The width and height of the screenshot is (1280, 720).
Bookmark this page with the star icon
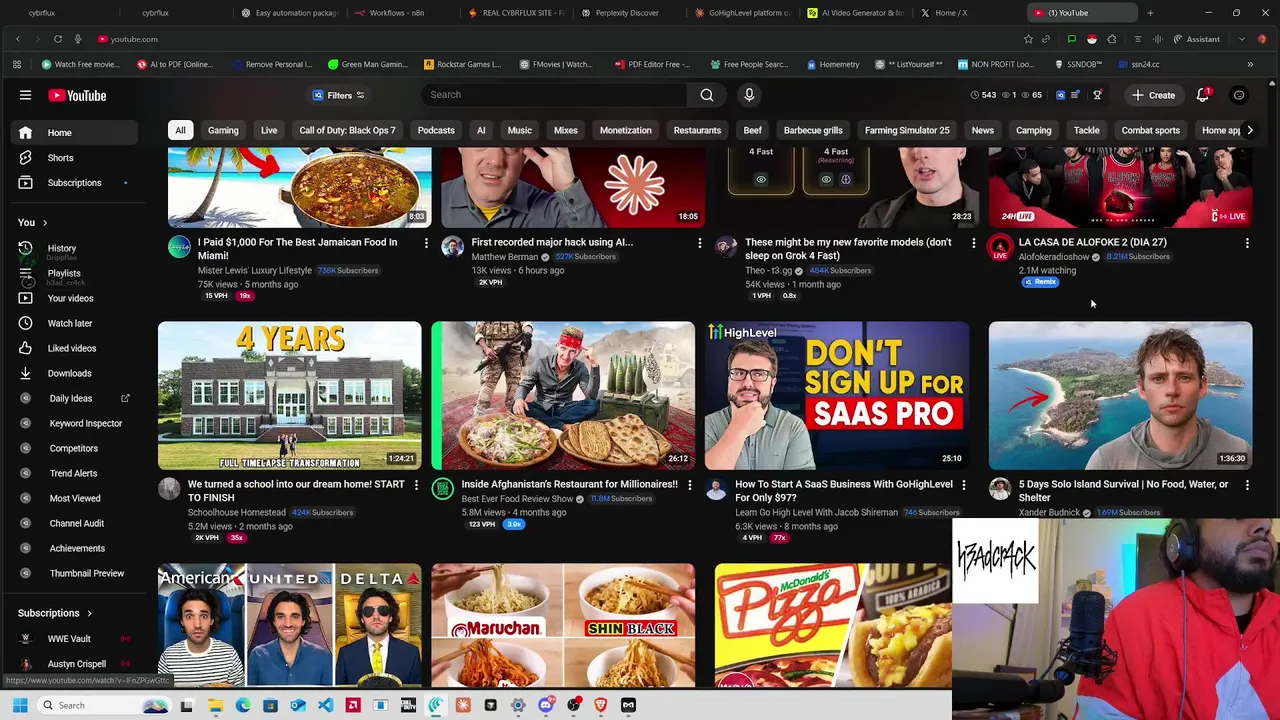tap(1028, 39)
